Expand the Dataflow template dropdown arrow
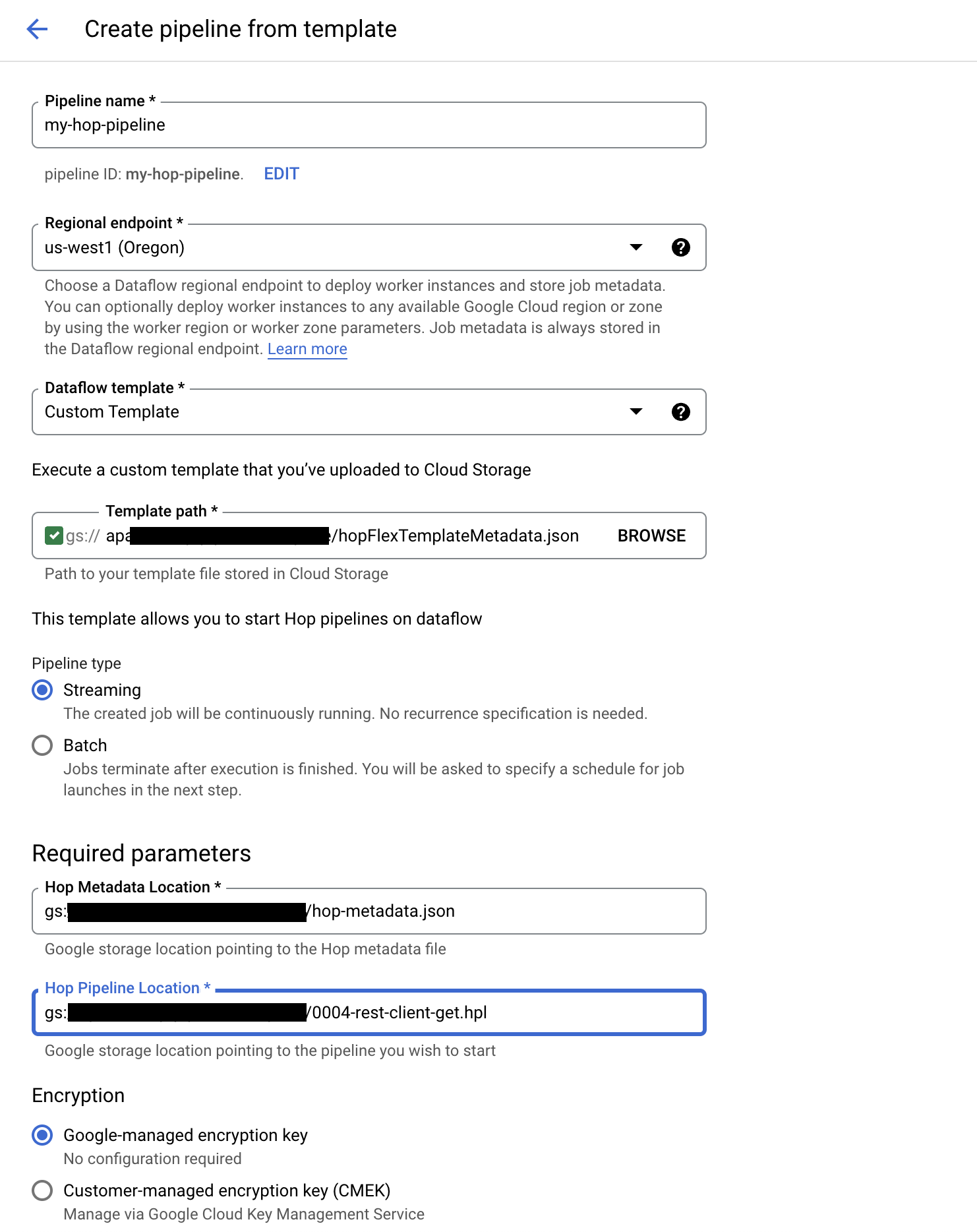This screenshot has width=977, height=1232. [636, 412]
